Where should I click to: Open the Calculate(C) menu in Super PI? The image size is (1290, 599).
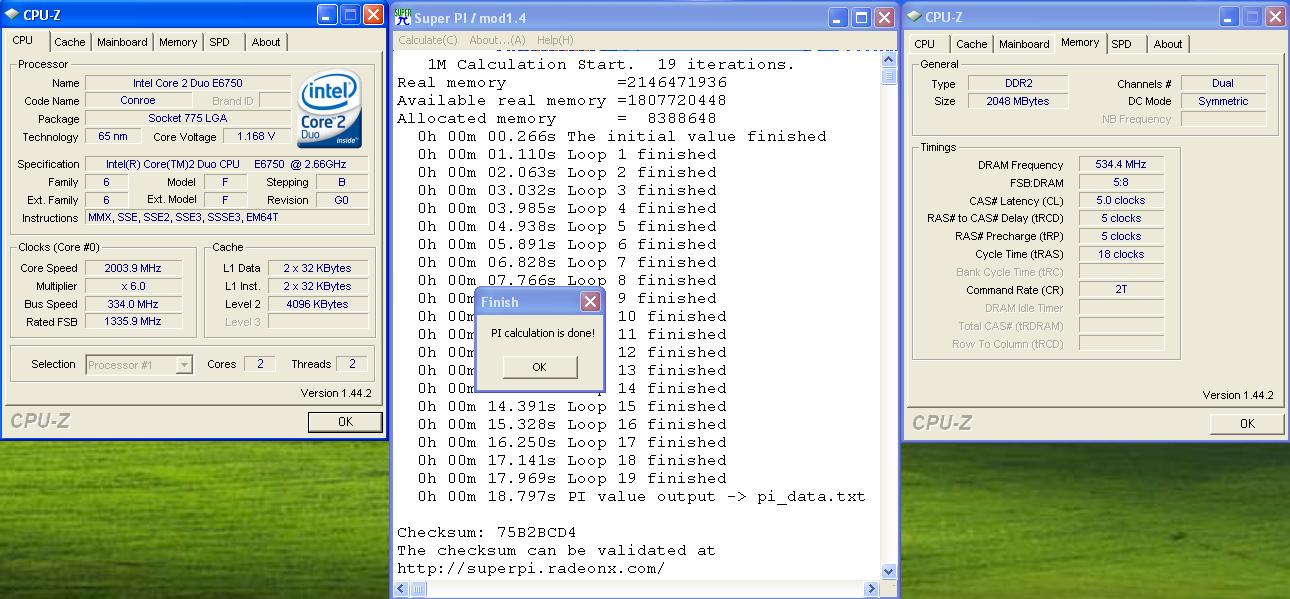coord(428,40)
